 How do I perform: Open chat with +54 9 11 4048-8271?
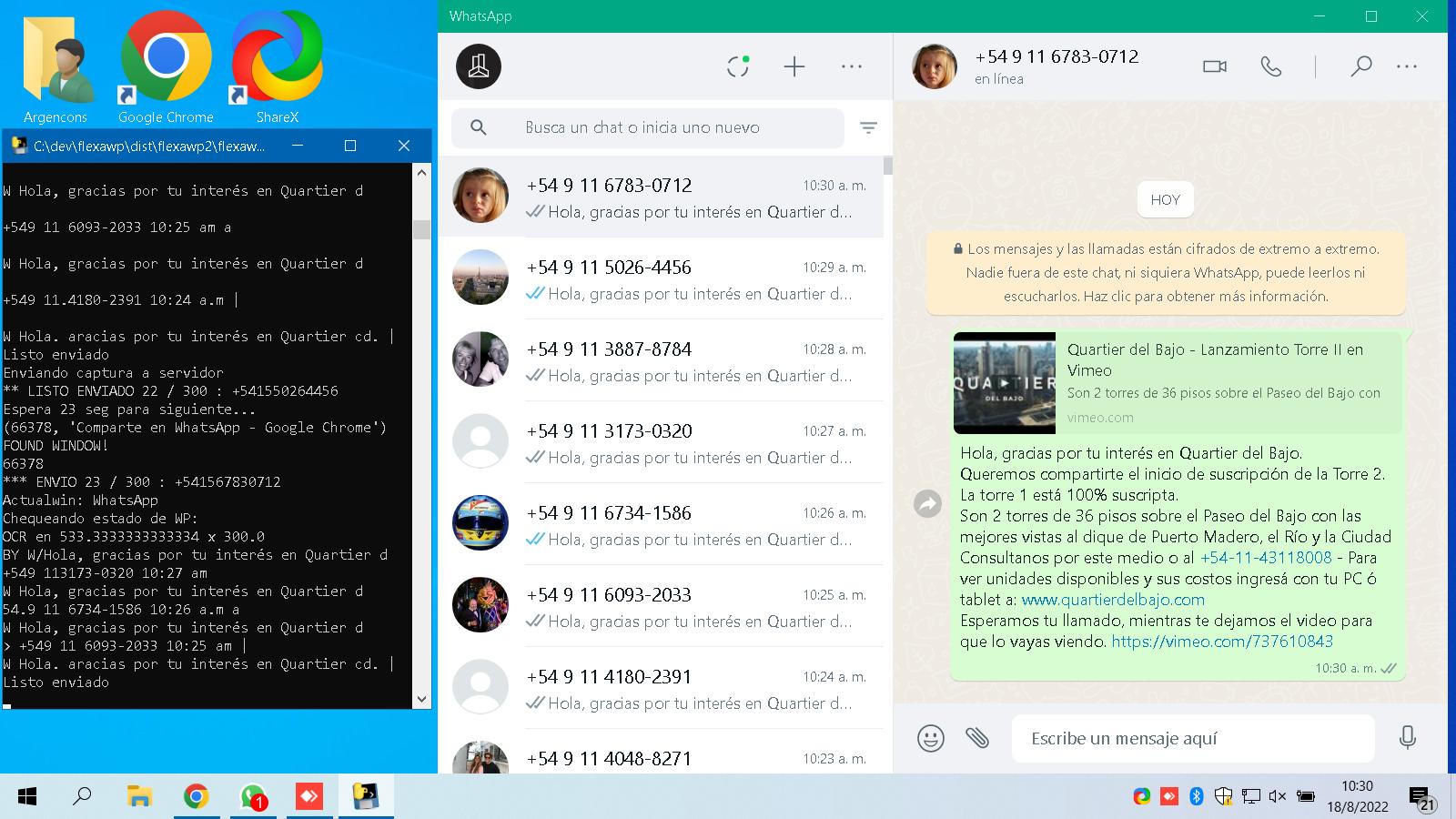click(661, 753)
